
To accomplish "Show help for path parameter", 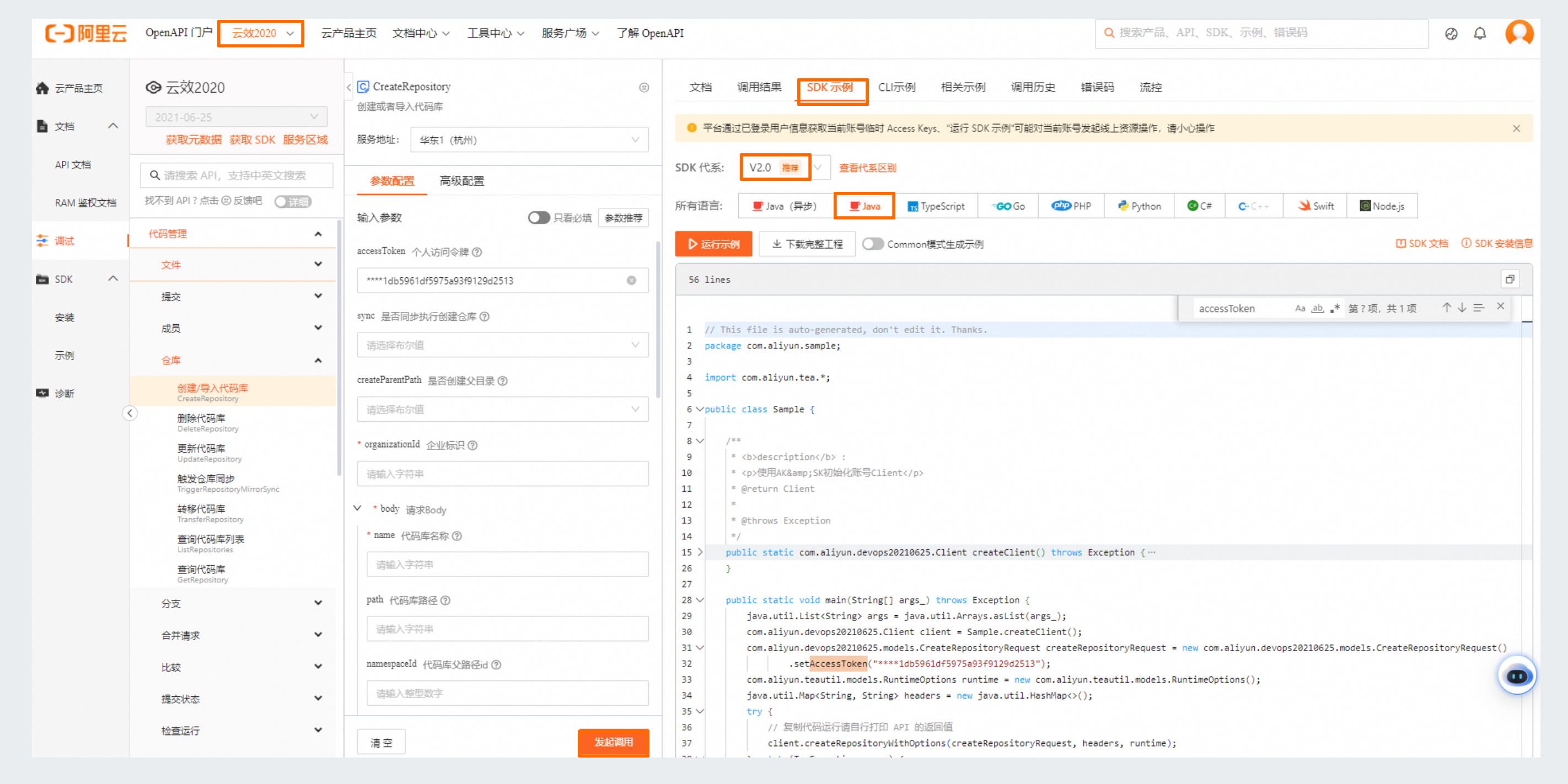I will (x=445, y=601).
